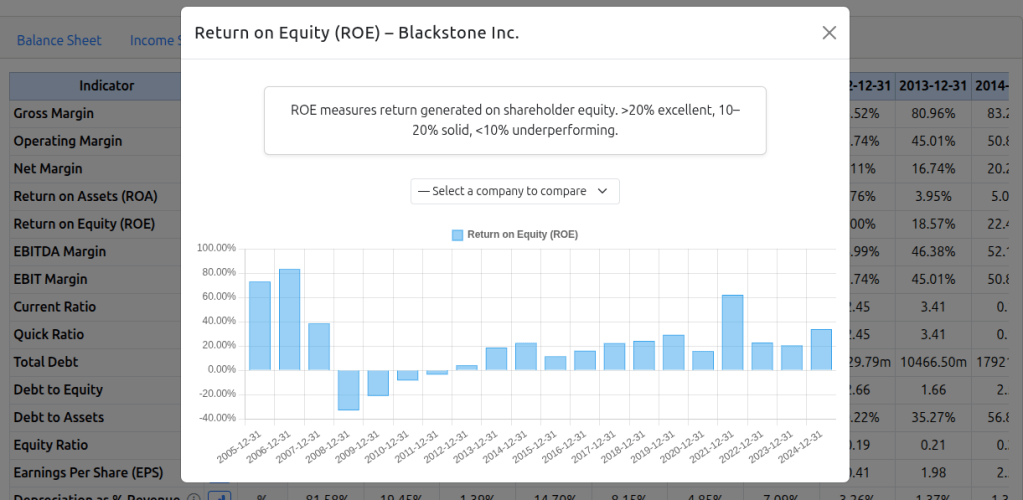Viewport: 1023px width, 500px height.
Task: Toggle the ROE legend color box
Action: pyautogui.click(x=458, y=235)
